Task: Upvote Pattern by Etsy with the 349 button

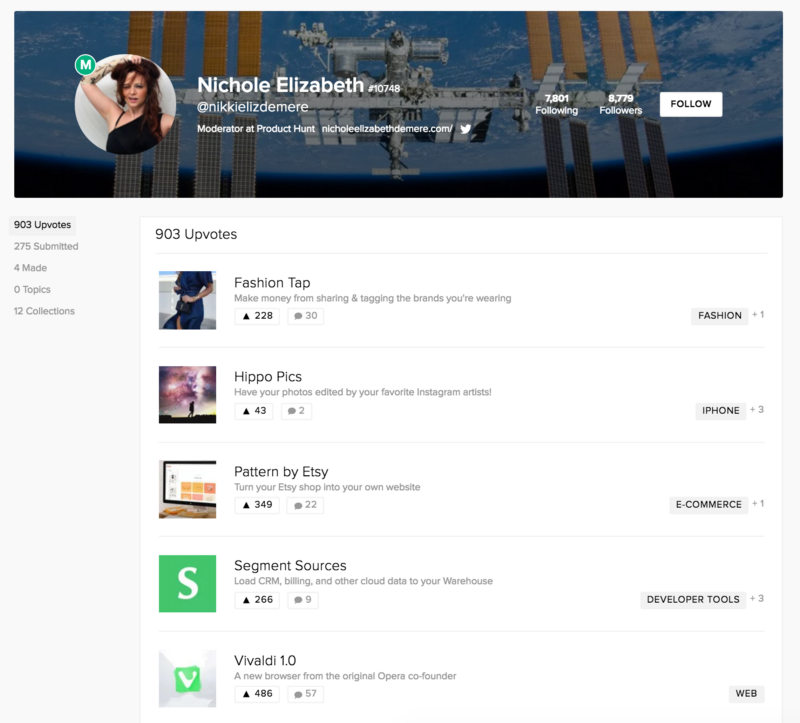Action: [x=257, y=505]
